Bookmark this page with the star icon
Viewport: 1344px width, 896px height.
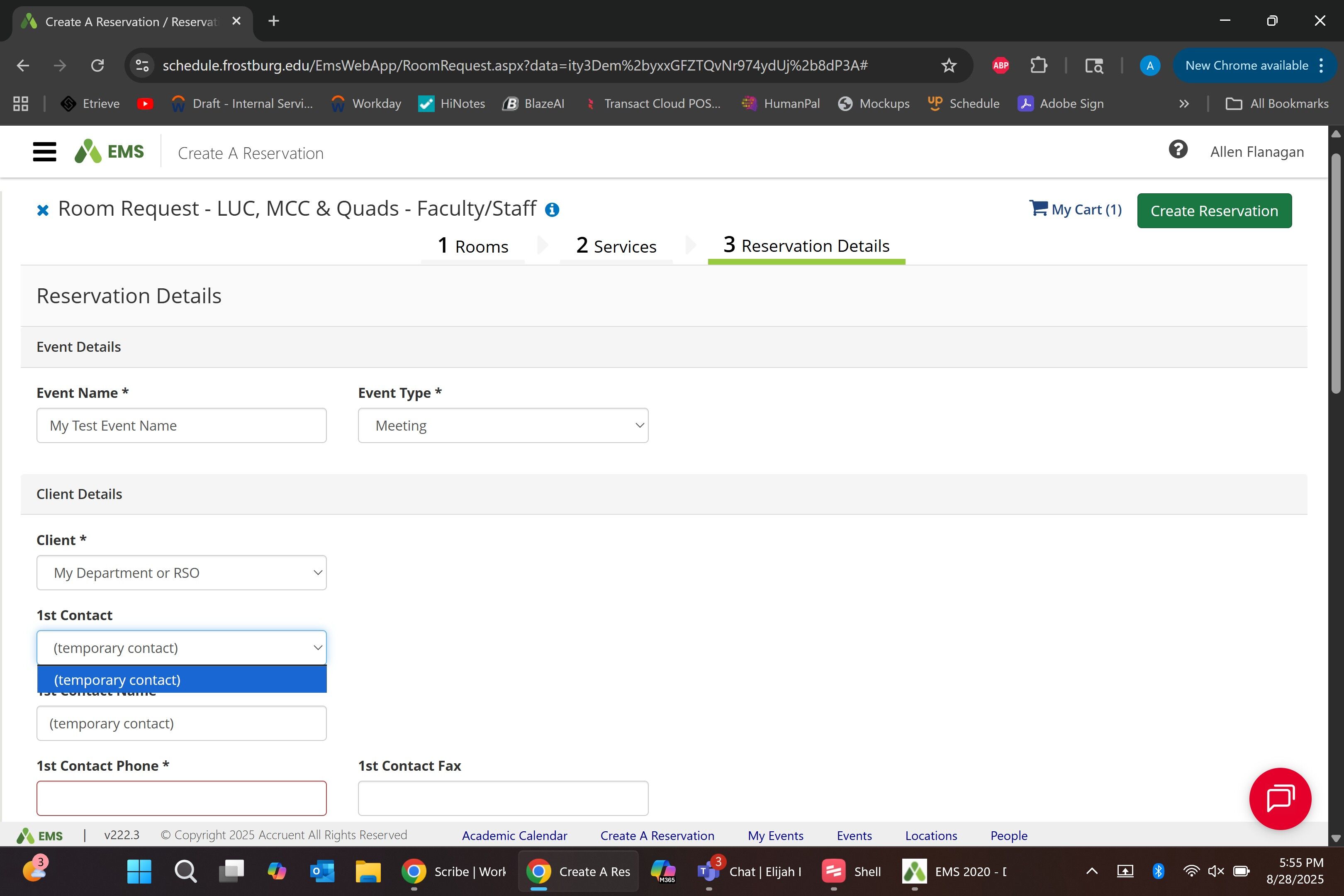(949, 66)
